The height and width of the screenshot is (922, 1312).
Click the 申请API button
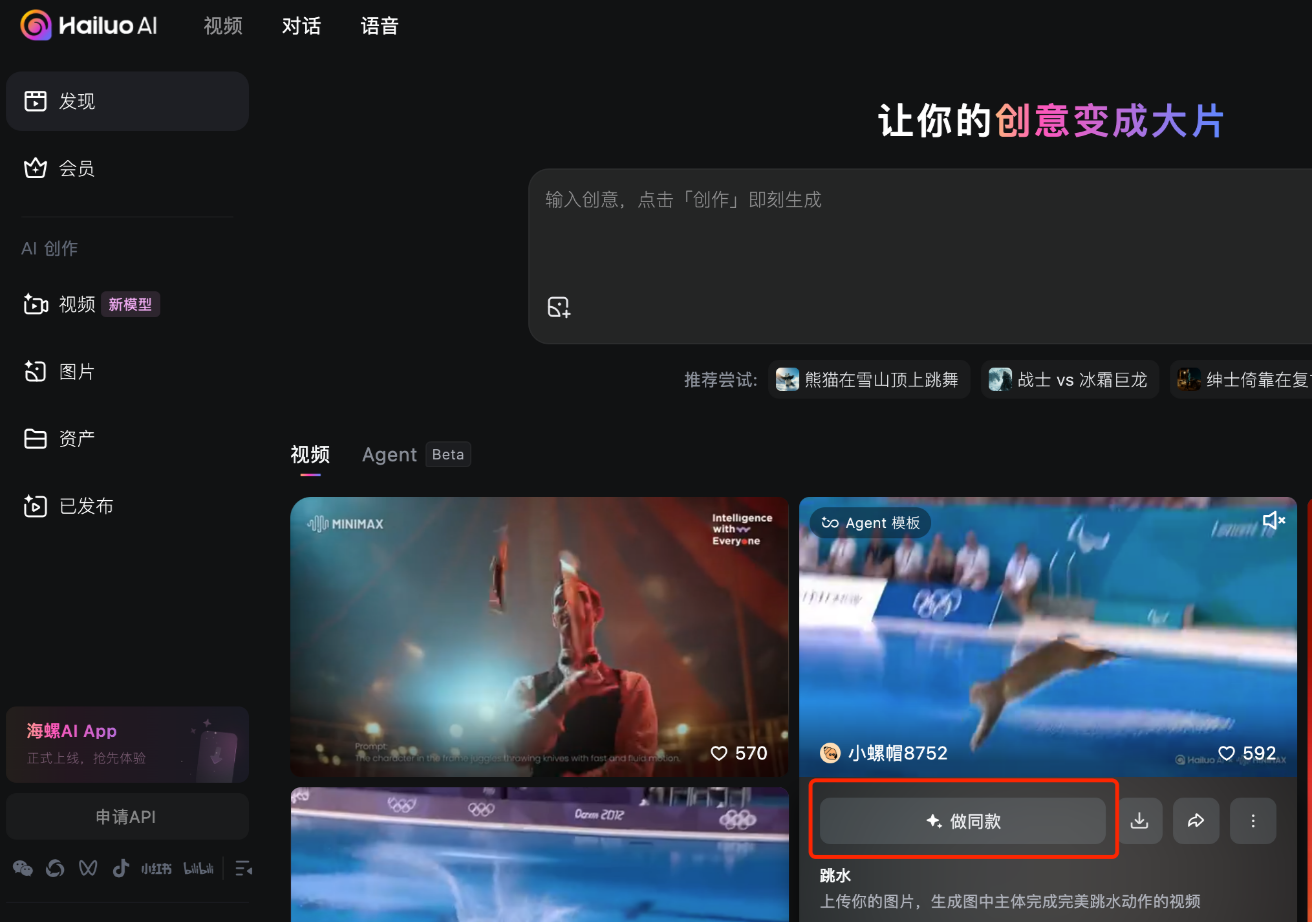(127, 817)
